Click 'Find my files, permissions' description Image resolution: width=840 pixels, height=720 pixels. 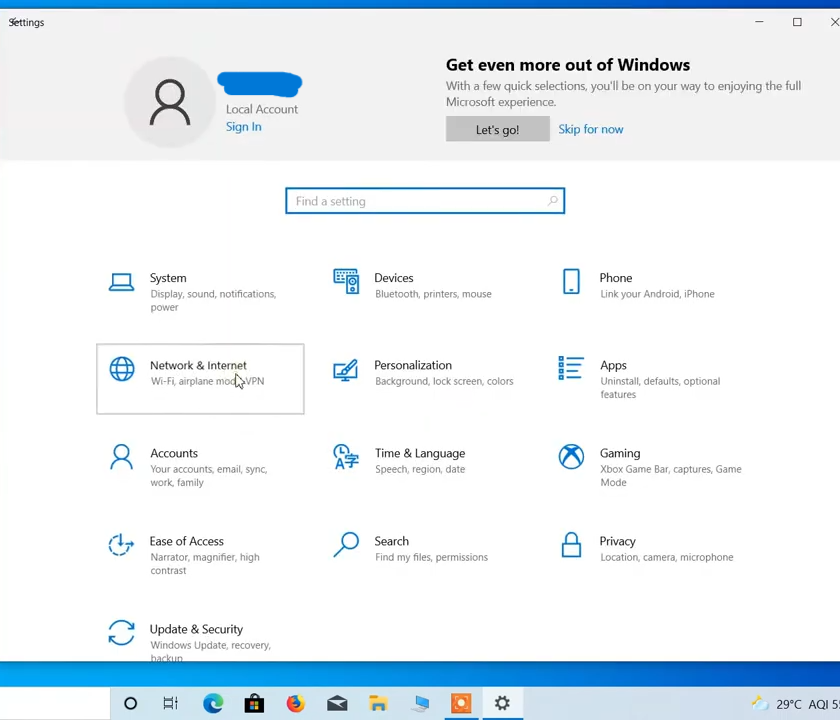point(431,557)
